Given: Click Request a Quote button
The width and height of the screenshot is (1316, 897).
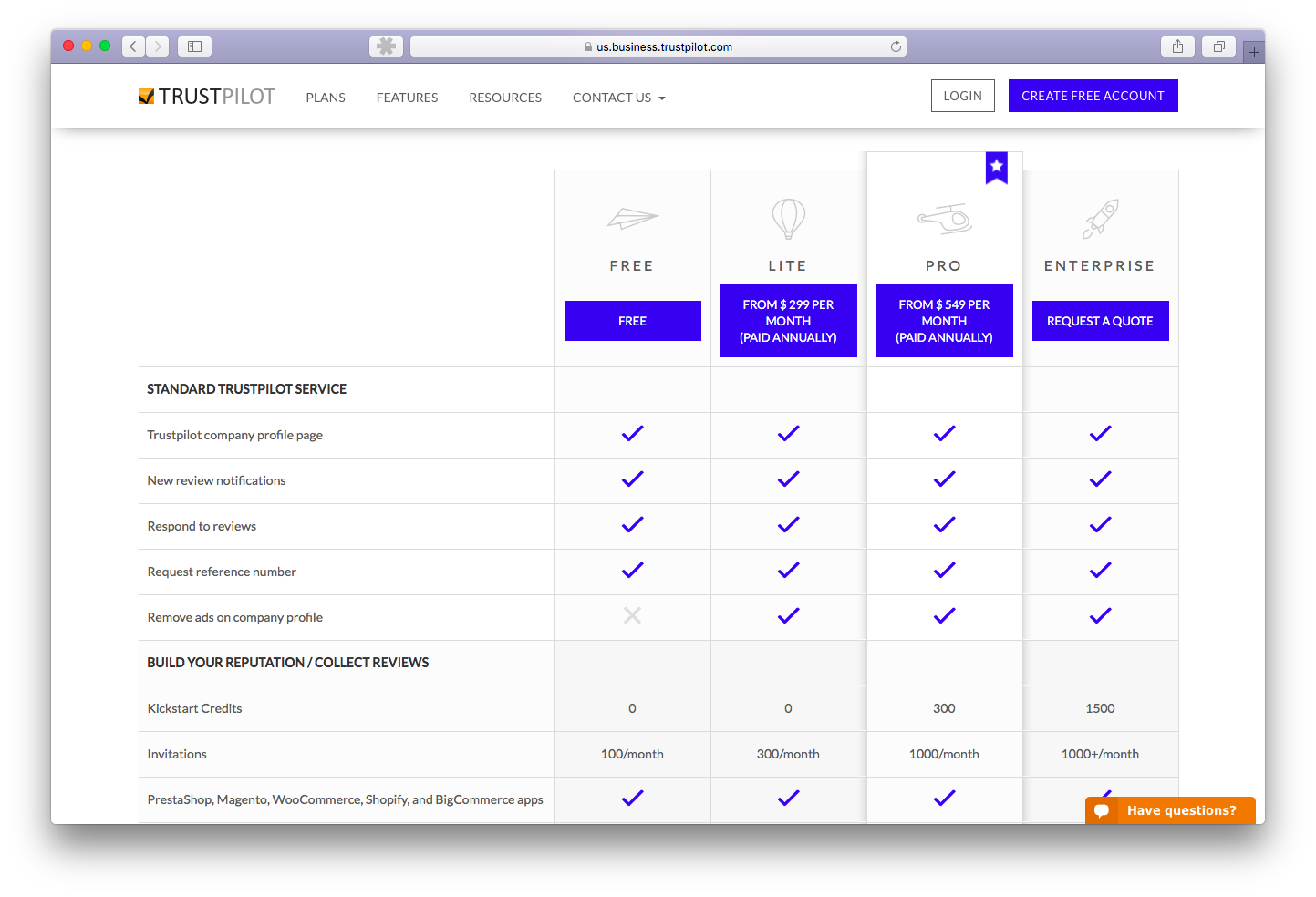Looking at the screenshot, I should pos(1100,321).
